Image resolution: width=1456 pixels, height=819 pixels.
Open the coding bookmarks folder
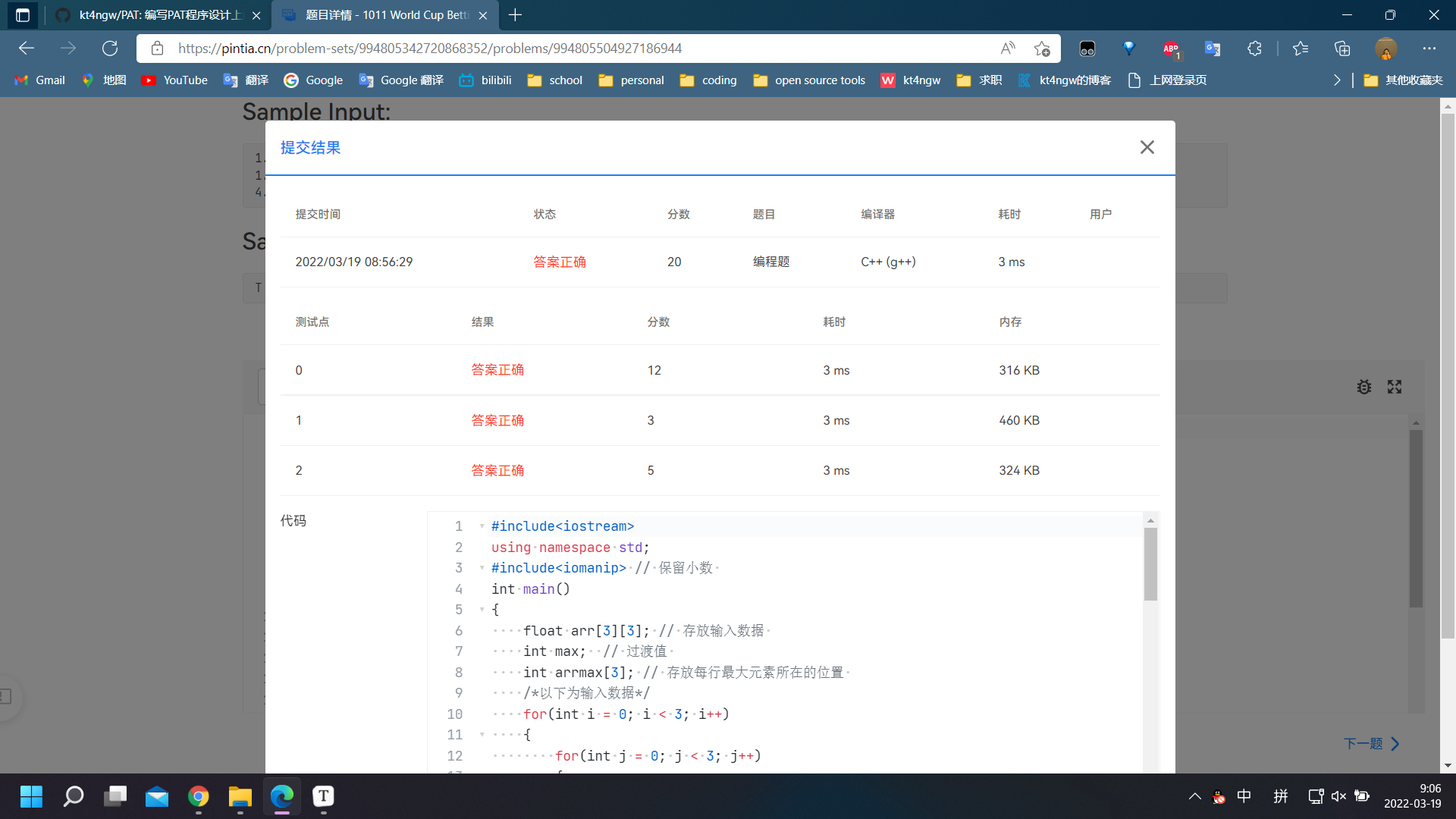708,80
